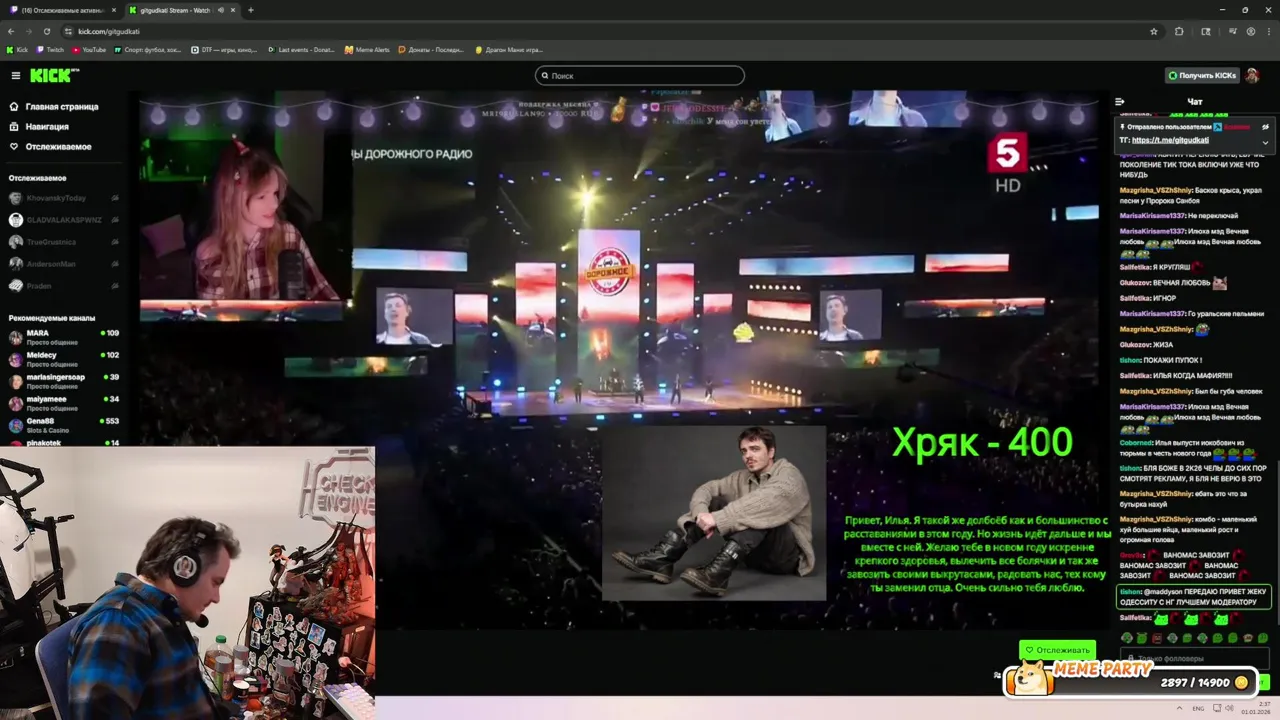Open the user profile avatar menu
The height and width of the screenshot is (720, 1280).
pyautogui.click(x=1252, y=75)
